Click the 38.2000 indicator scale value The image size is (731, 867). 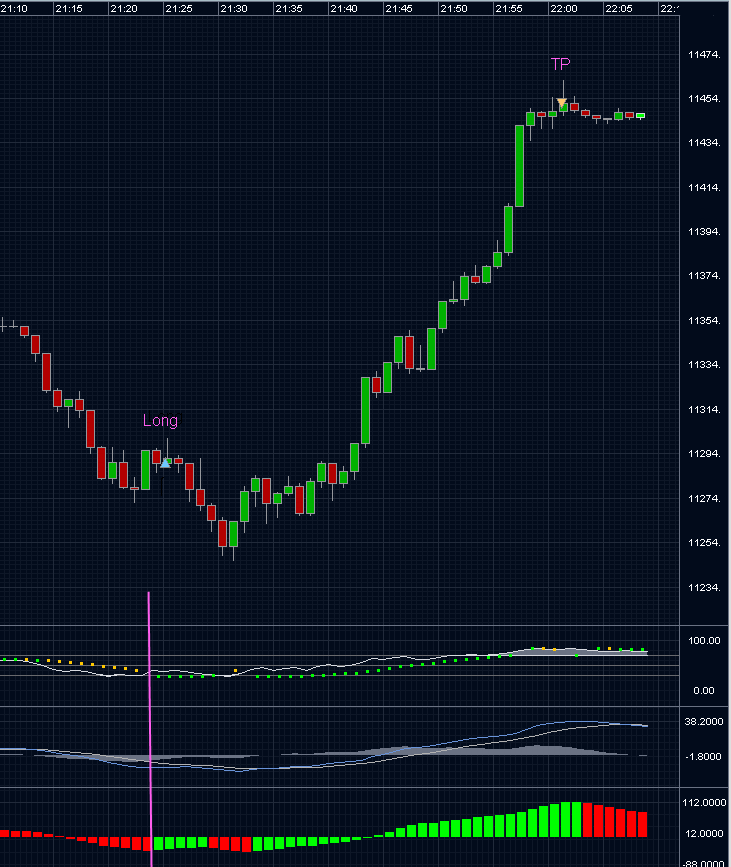pyautogui.click(x=703, y=722)
